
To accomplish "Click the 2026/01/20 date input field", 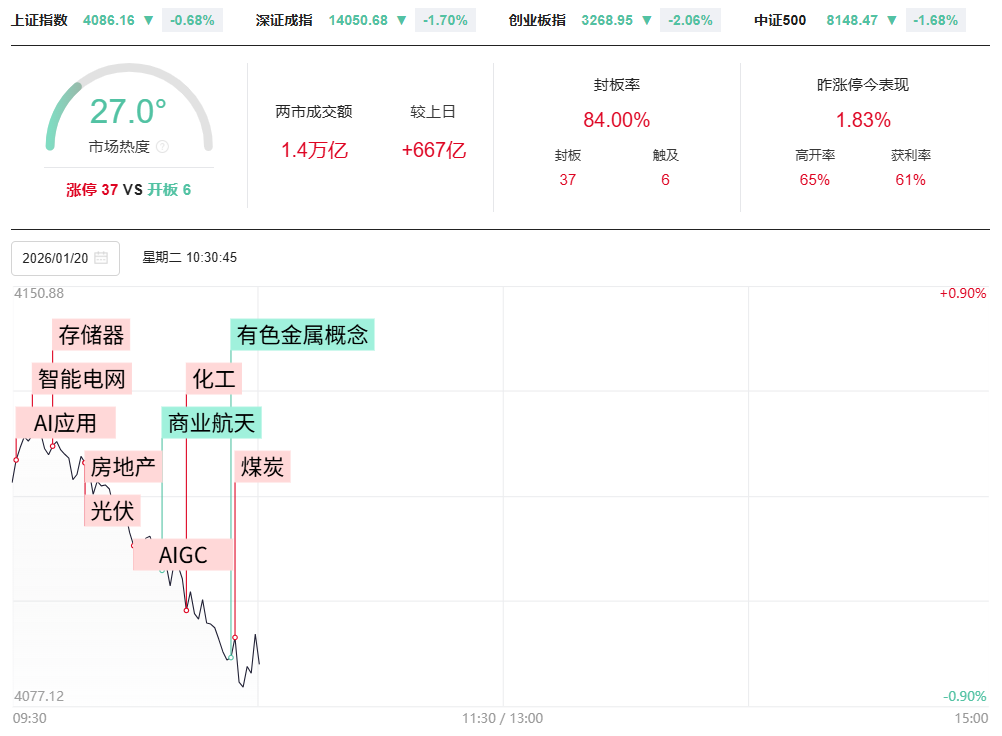I will (x=56, y=258).
